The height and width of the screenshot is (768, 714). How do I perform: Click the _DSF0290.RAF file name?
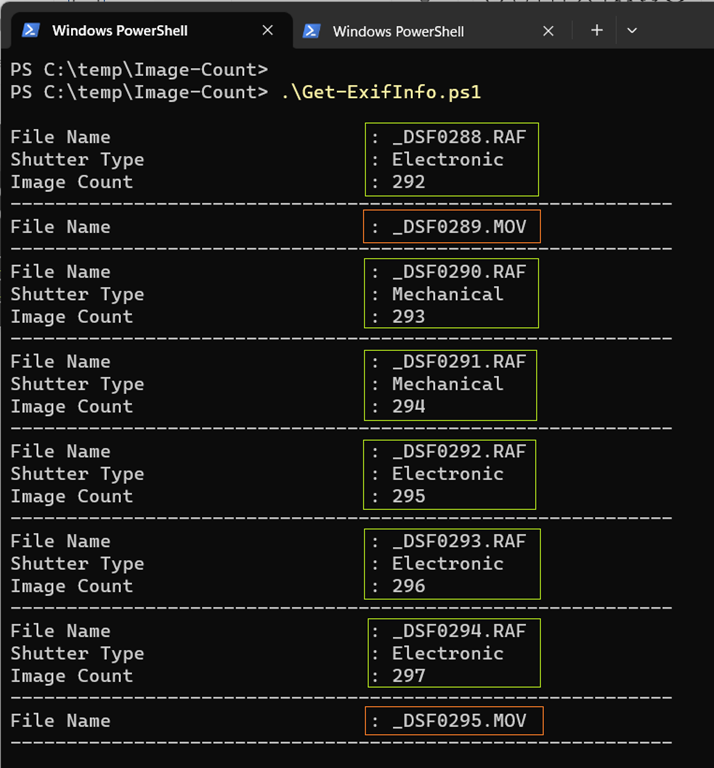(x=459, y=272)
